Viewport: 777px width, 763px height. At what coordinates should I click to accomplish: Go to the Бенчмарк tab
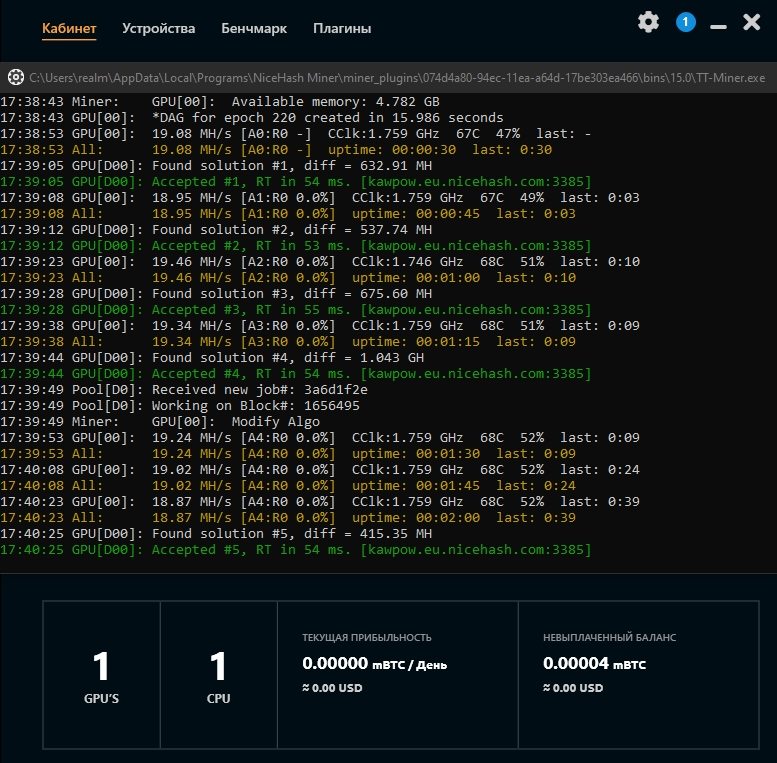(x=254, y=28)
